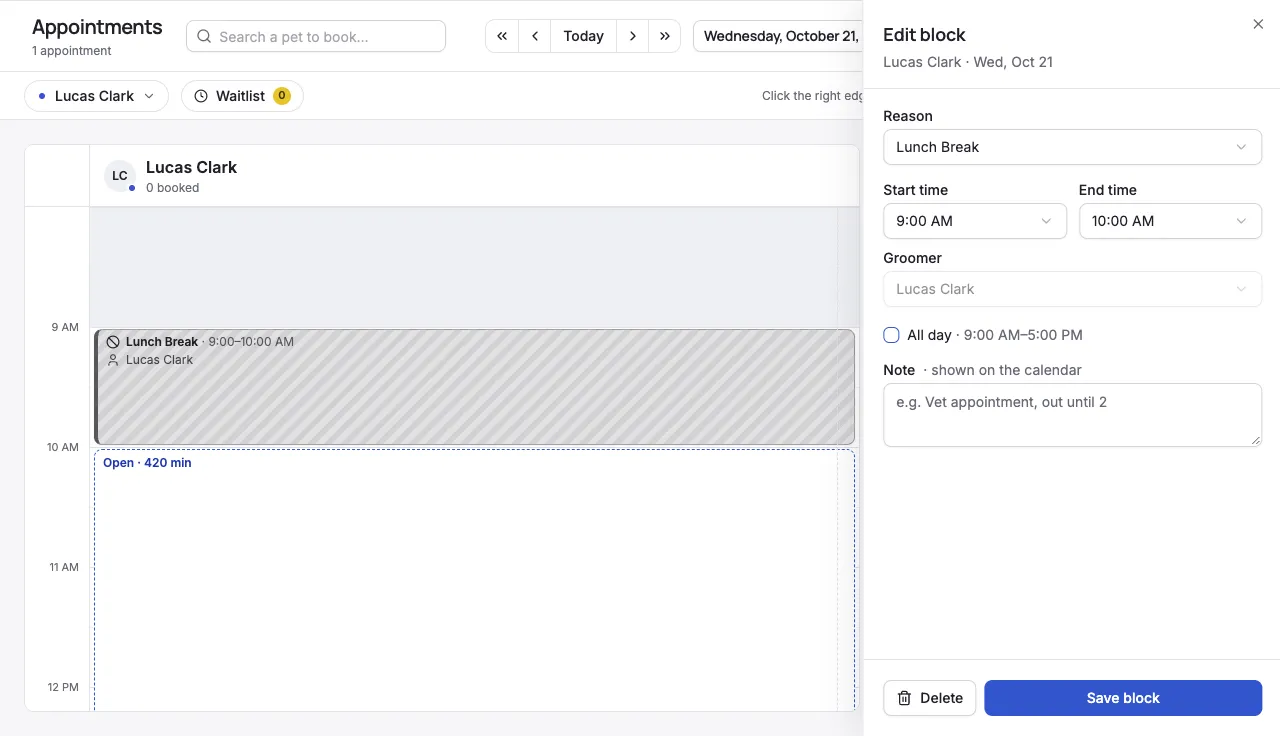
Task: Click the Edit block panel title
Action: point(924,35)
